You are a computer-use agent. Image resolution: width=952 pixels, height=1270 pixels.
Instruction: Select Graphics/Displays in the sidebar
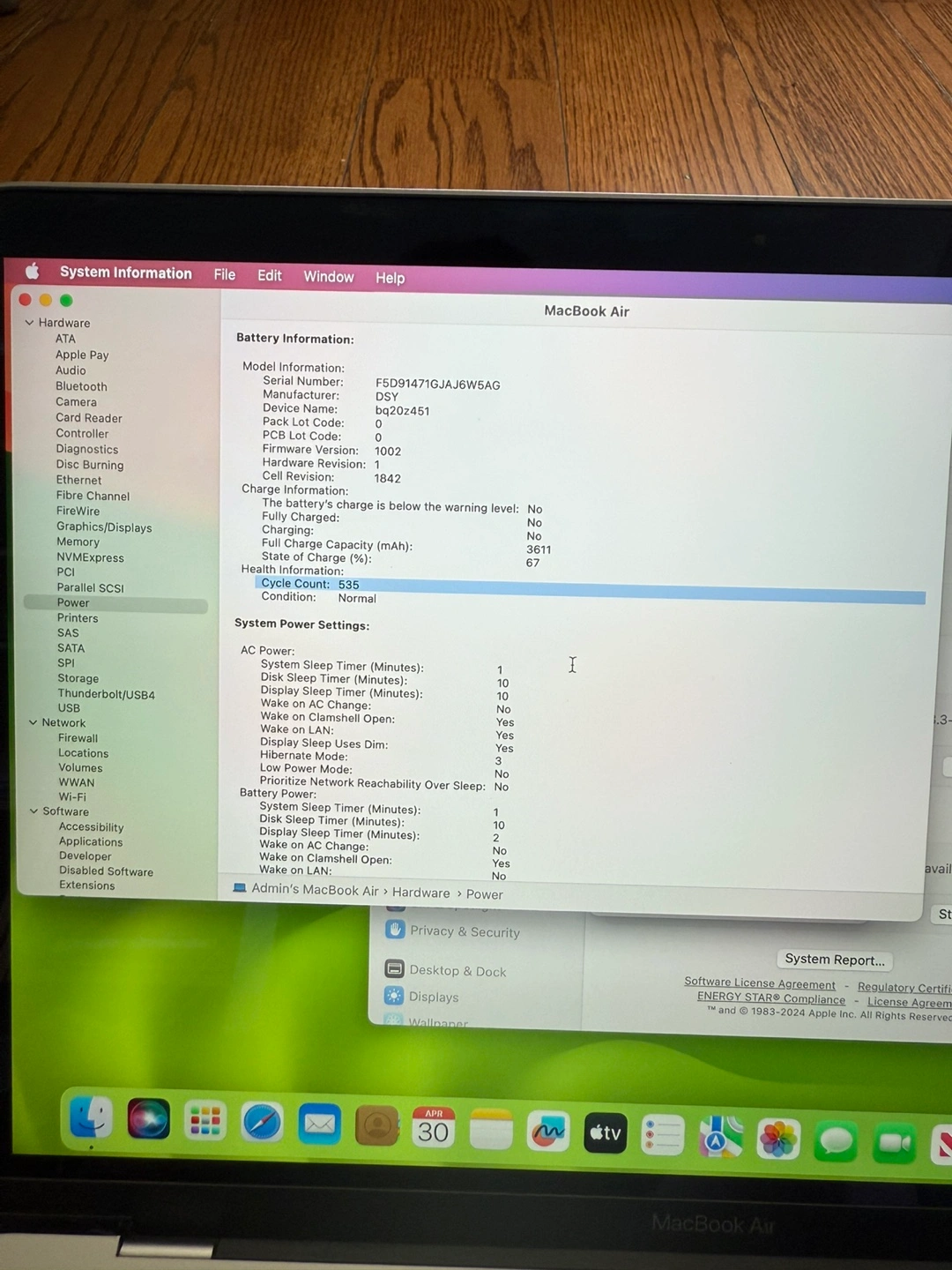[x=104, y=527]
